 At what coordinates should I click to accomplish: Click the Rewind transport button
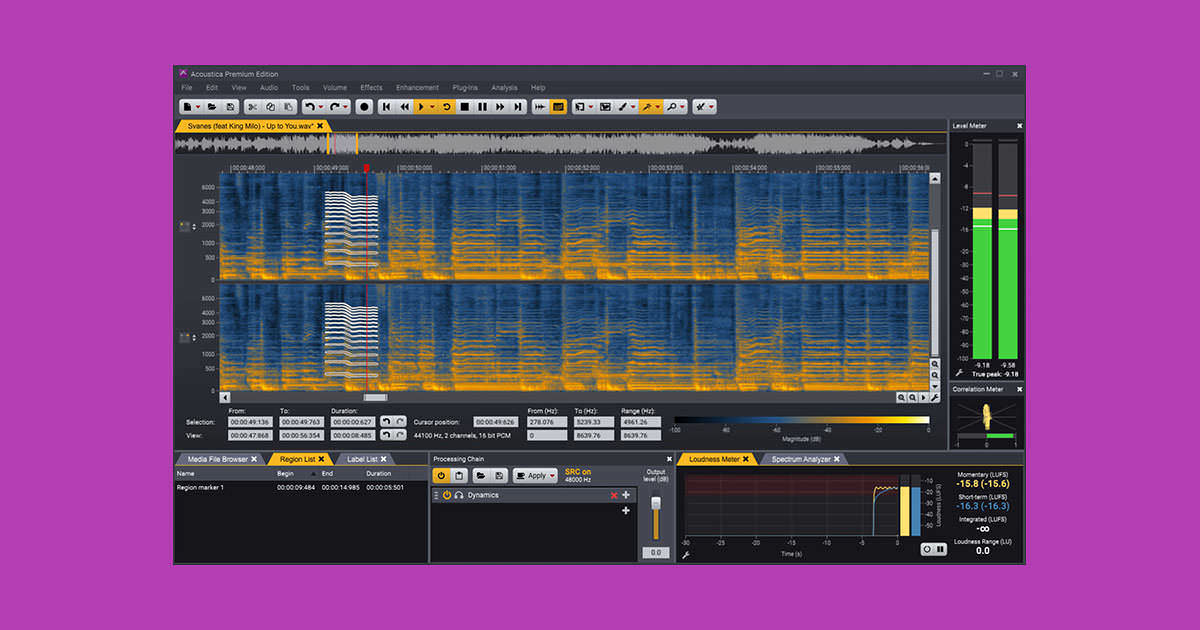[x=405, y=106]
